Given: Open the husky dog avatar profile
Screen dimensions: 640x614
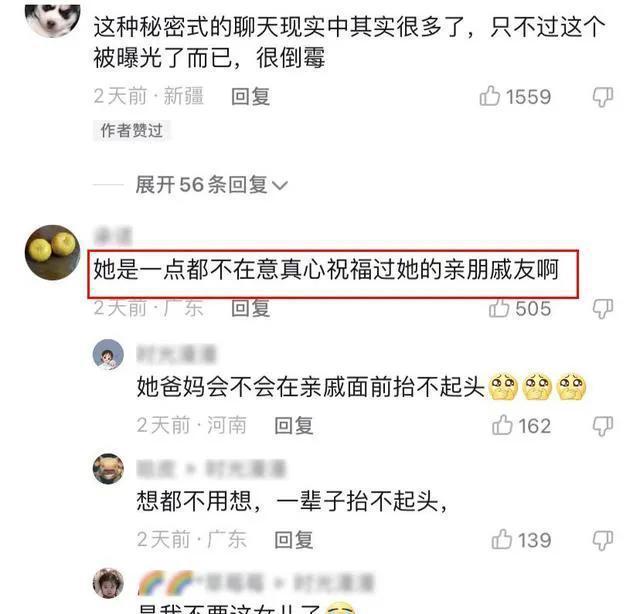Looking at the screenshot, I should tap(52, 17).
